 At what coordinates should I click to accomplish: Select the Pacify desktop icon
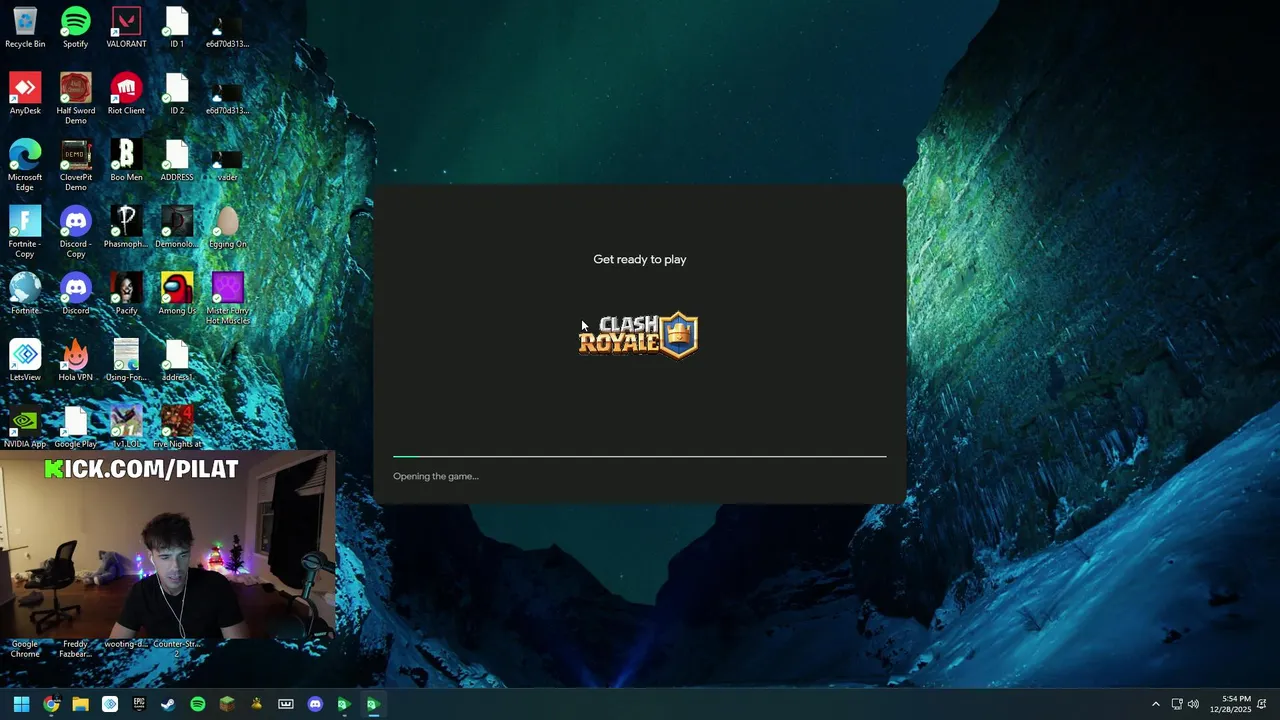click(x=126, y=295)
